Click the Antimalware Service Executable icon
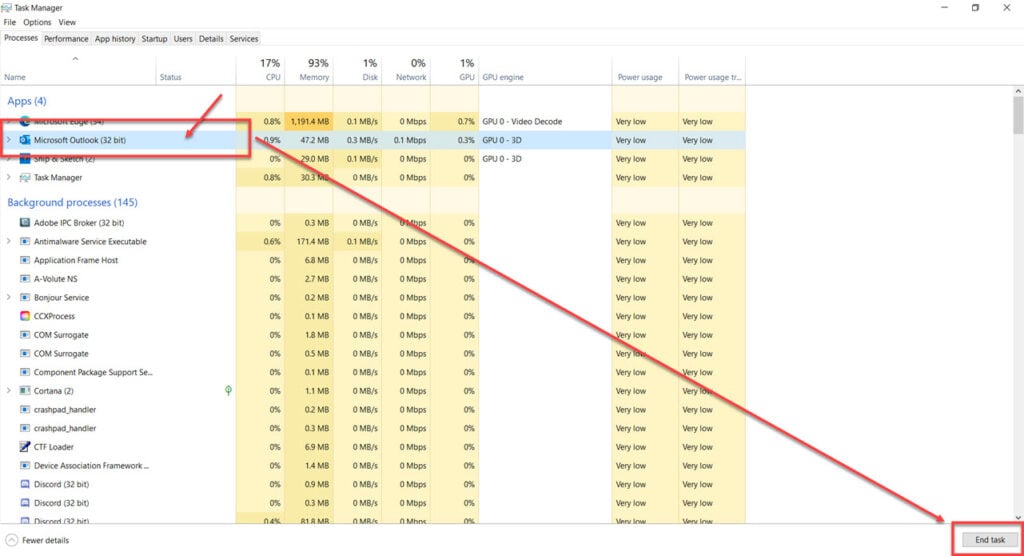Viewport: 1024px width, 556px height. tap(25, 242)
